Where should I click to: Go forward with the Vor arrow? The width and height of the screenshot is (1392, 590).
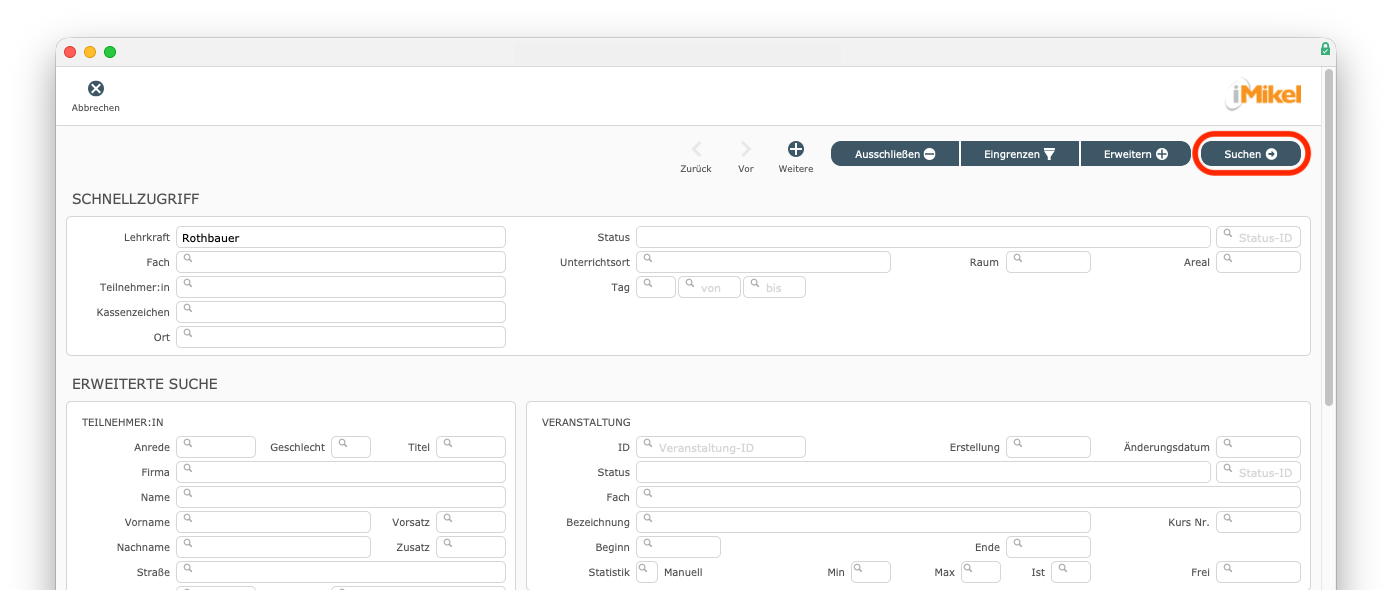pos(745,150)
